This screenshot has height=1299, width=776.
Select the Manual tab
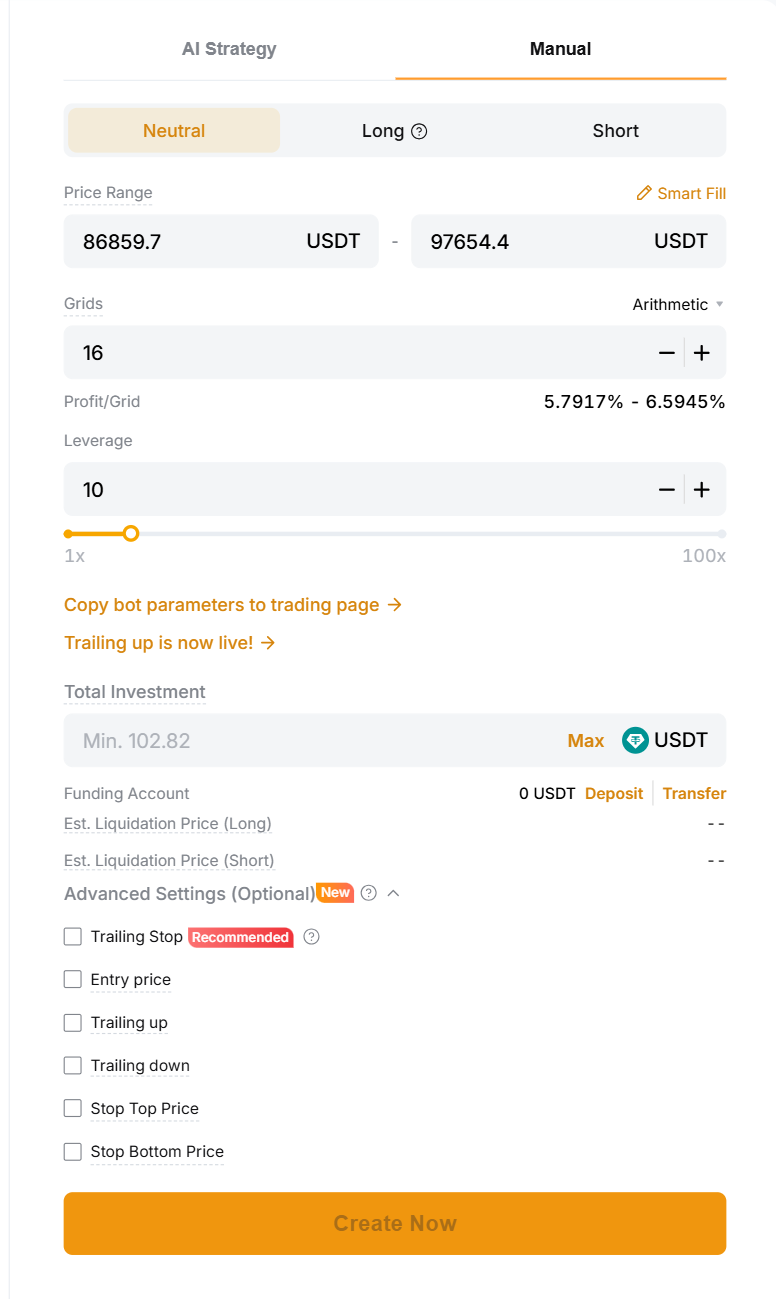click(560, 48)
